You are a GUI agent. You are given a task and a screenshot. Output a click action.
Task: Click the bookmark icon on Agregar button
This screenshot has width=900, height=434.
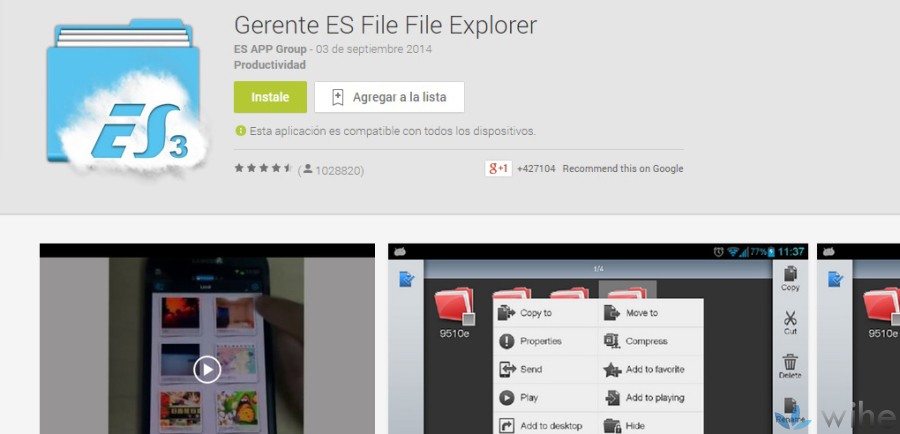338,97
